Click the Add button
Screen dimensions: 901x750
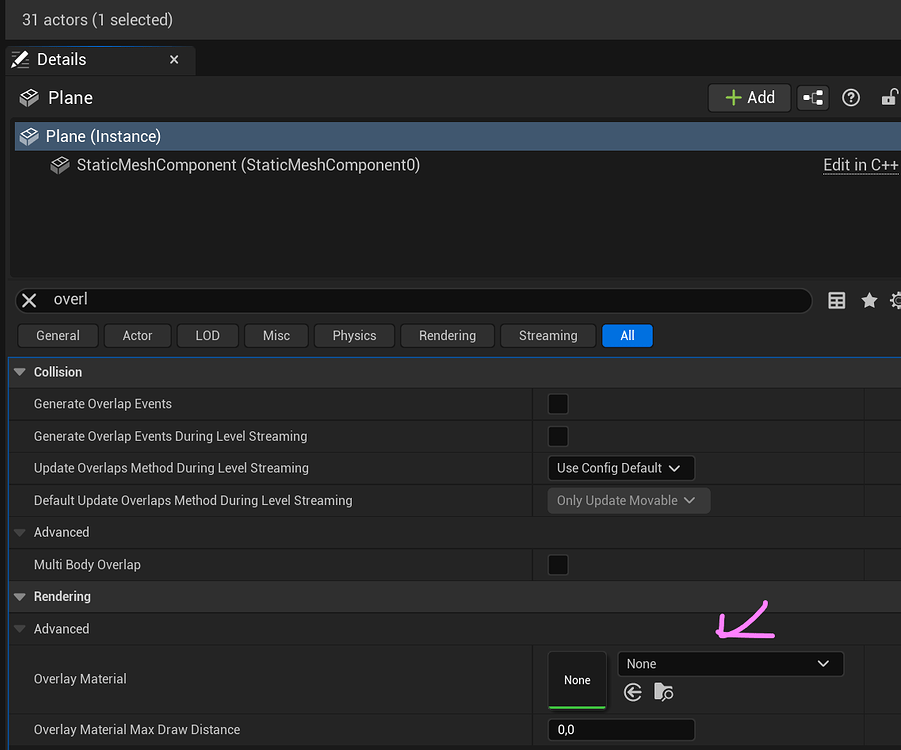(x=749, y=97)
